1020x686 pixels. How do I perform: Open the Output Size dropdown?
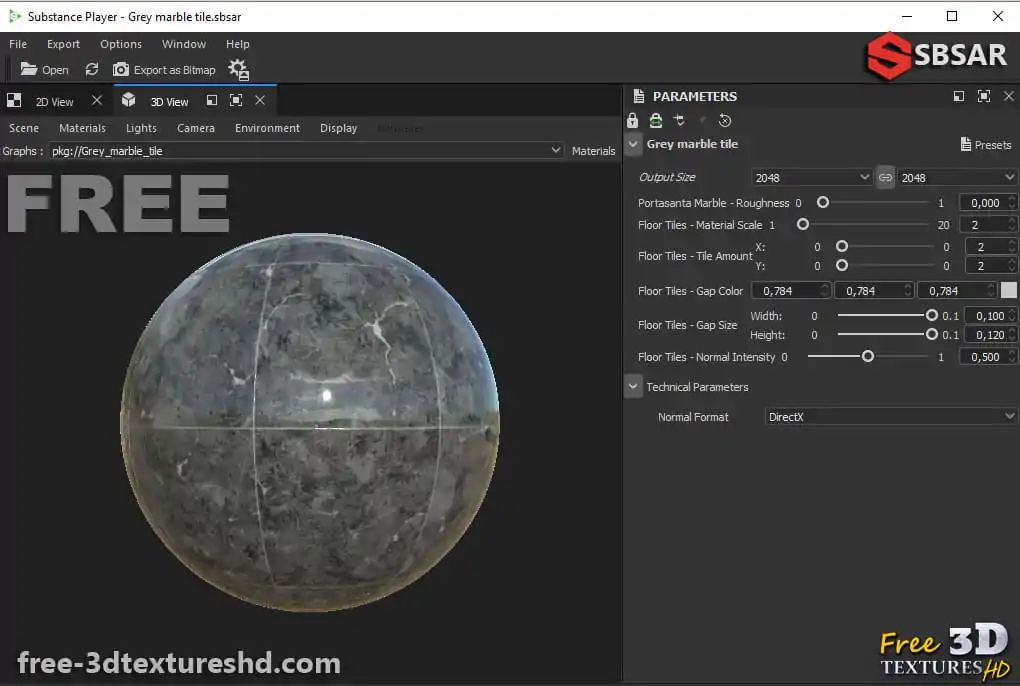810,177
